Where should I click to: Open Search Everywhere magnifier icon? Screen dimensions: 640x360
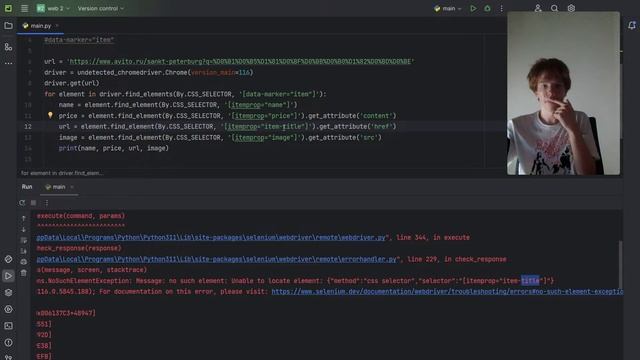coord(554,8)
